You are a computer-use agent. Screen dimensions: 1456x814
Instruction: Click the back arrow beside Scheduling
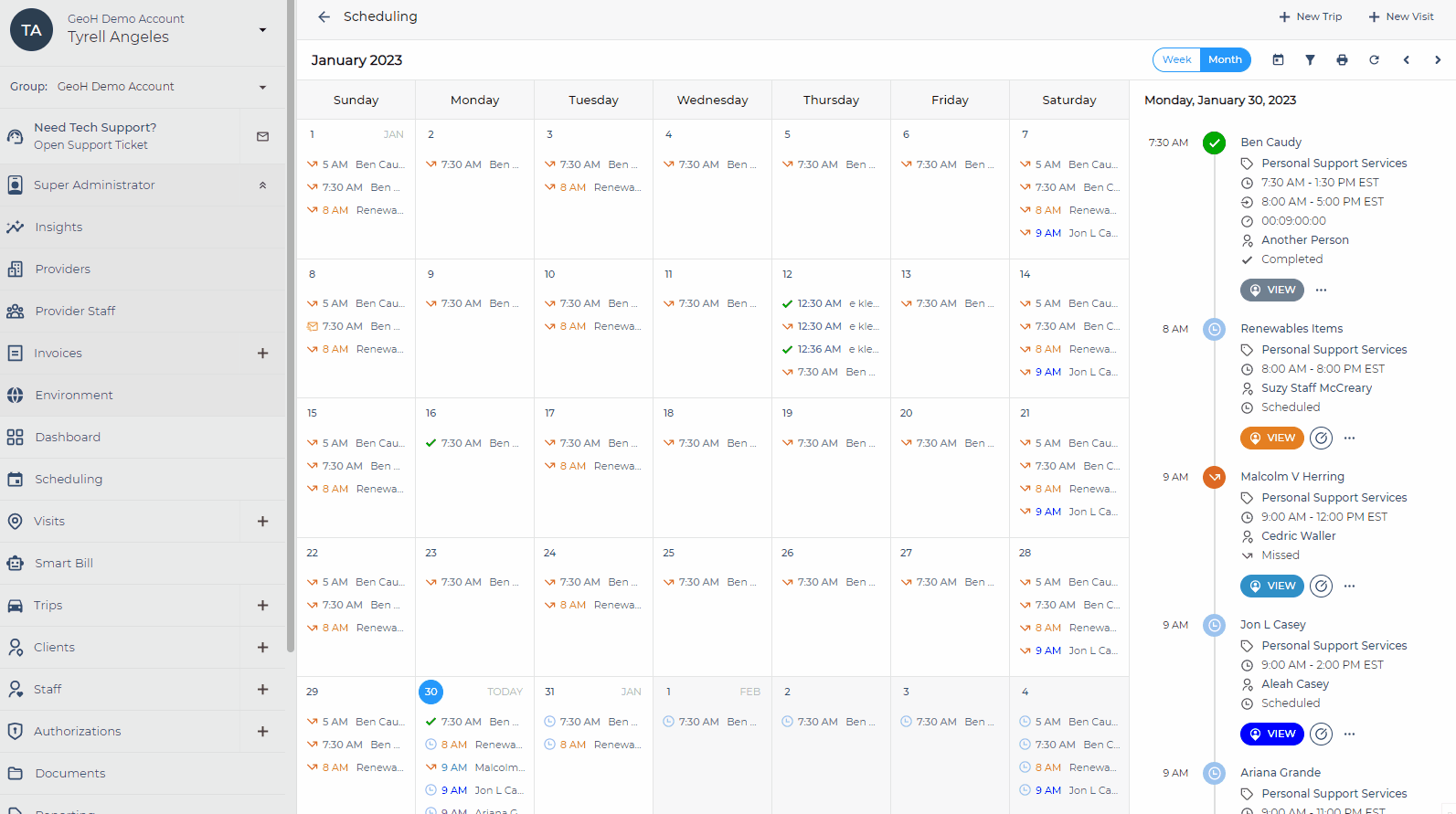pyautogui.click(x=324, y=17)
